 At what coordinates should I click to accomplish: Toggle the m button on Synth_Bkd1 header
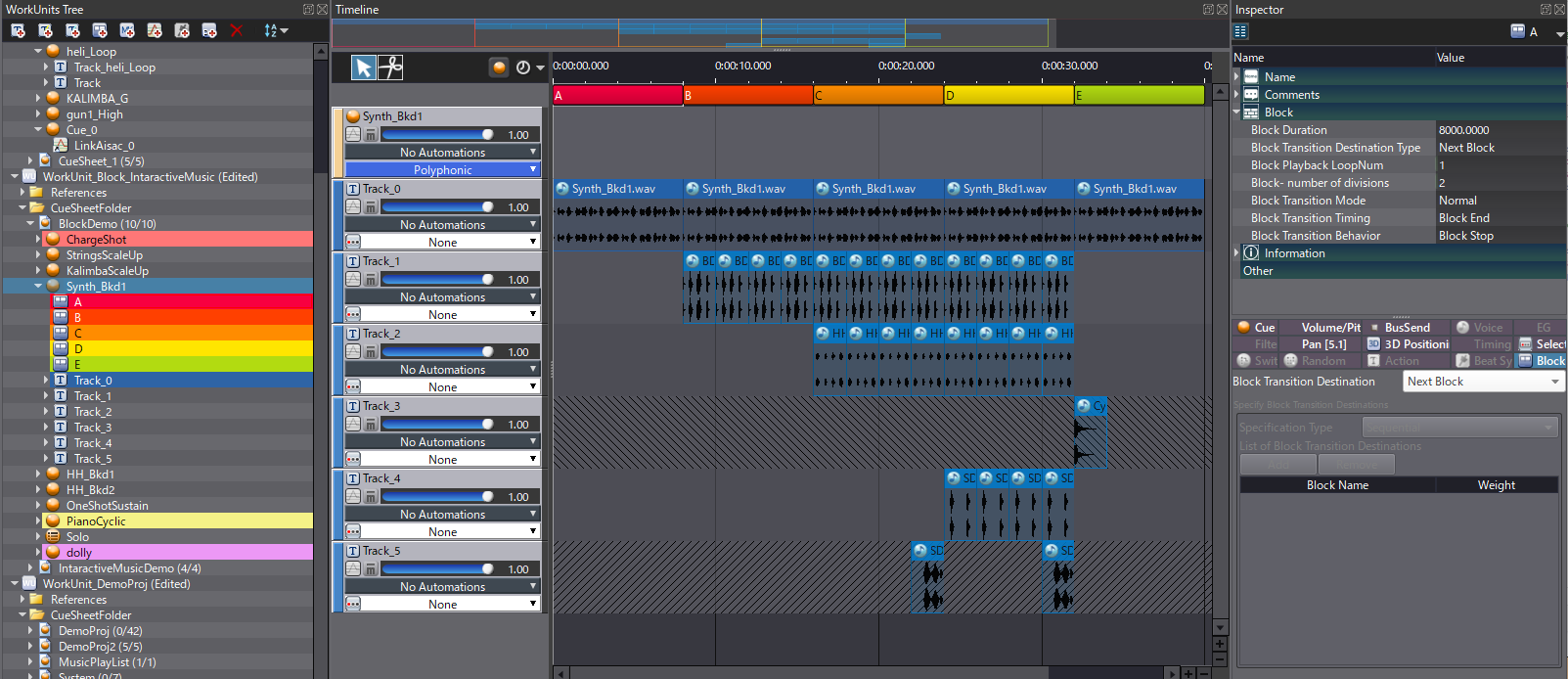point(371,135)
